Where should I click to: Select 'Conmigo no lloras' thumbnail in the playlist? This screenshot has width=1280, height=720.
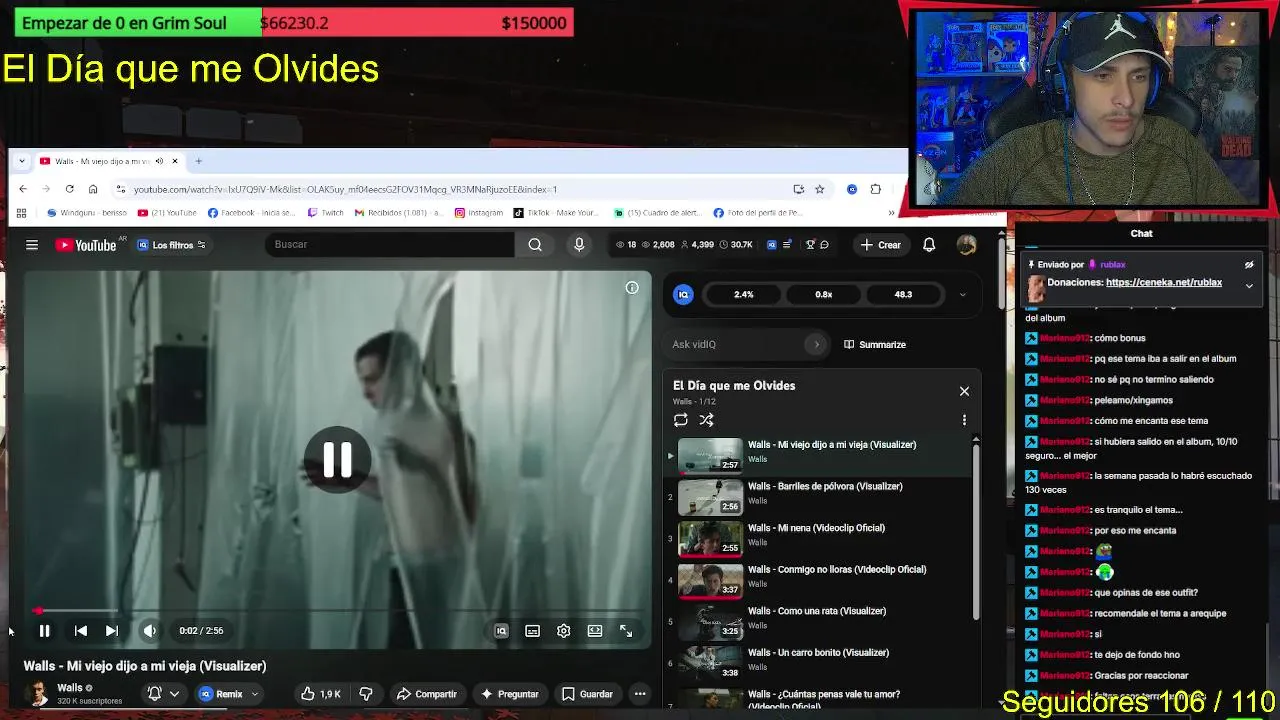[710, 580]
